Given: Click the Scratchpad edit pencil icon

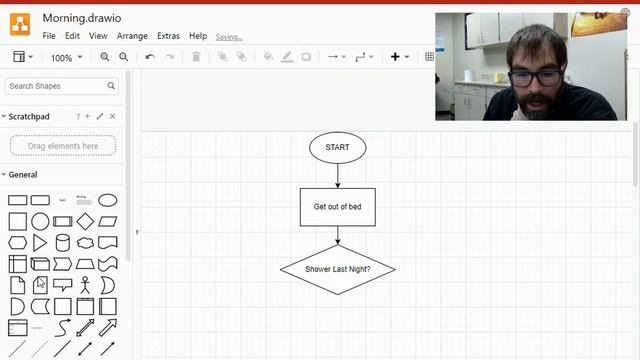Looking at the screenshot, I should 100,116.
